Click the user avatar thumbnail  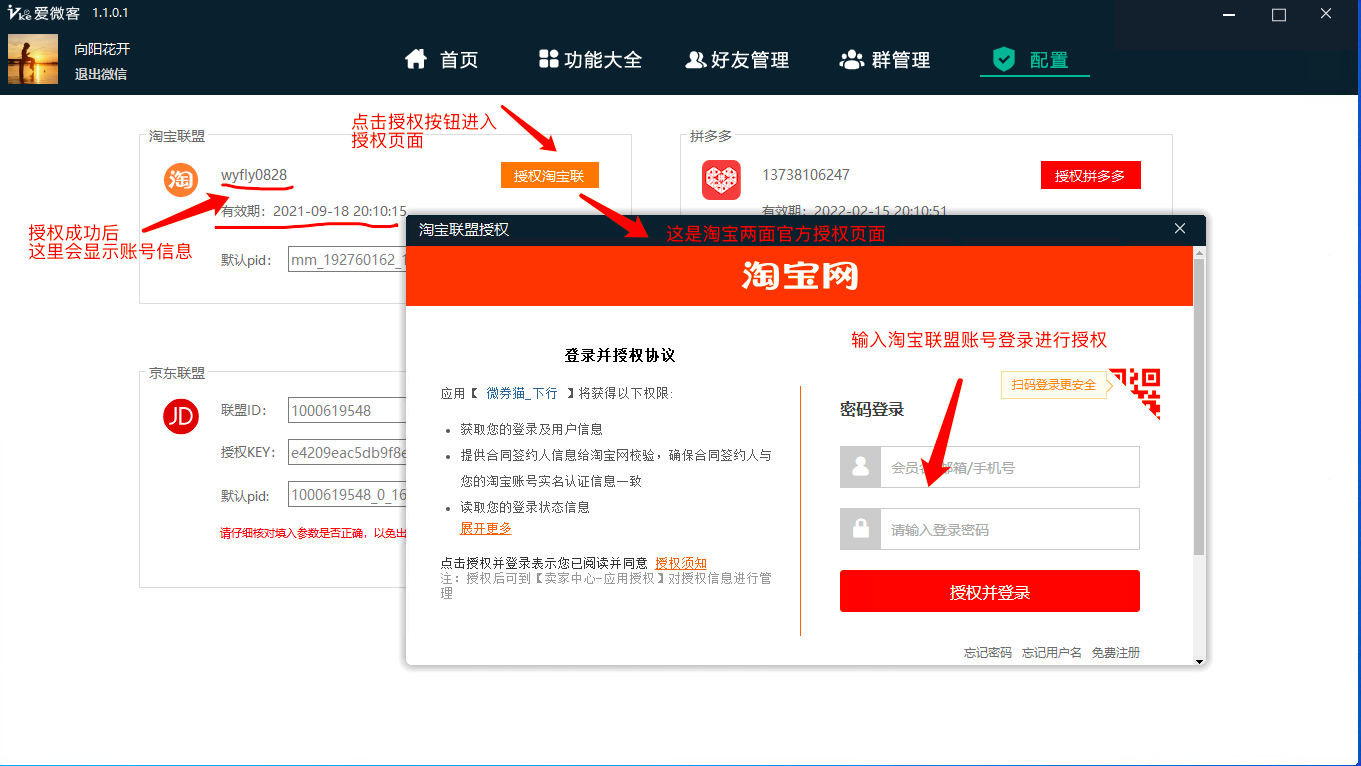(x=33, y=60)
